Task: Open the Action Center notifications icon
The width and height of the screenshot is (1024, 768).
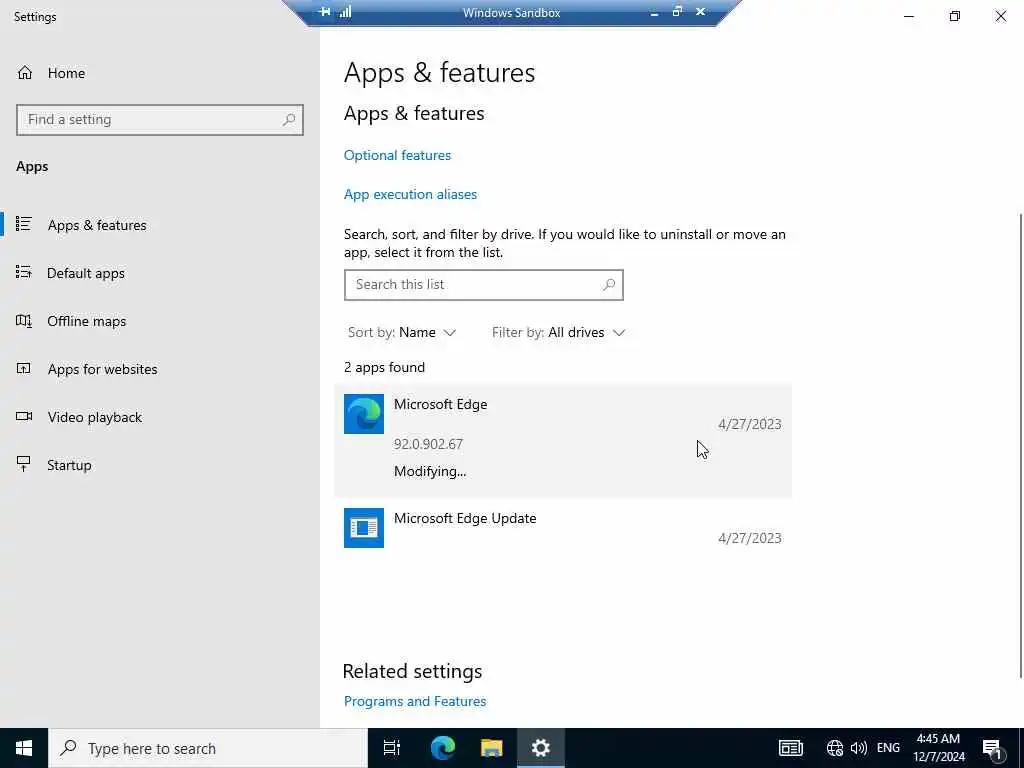Action: tap(993, 748)
